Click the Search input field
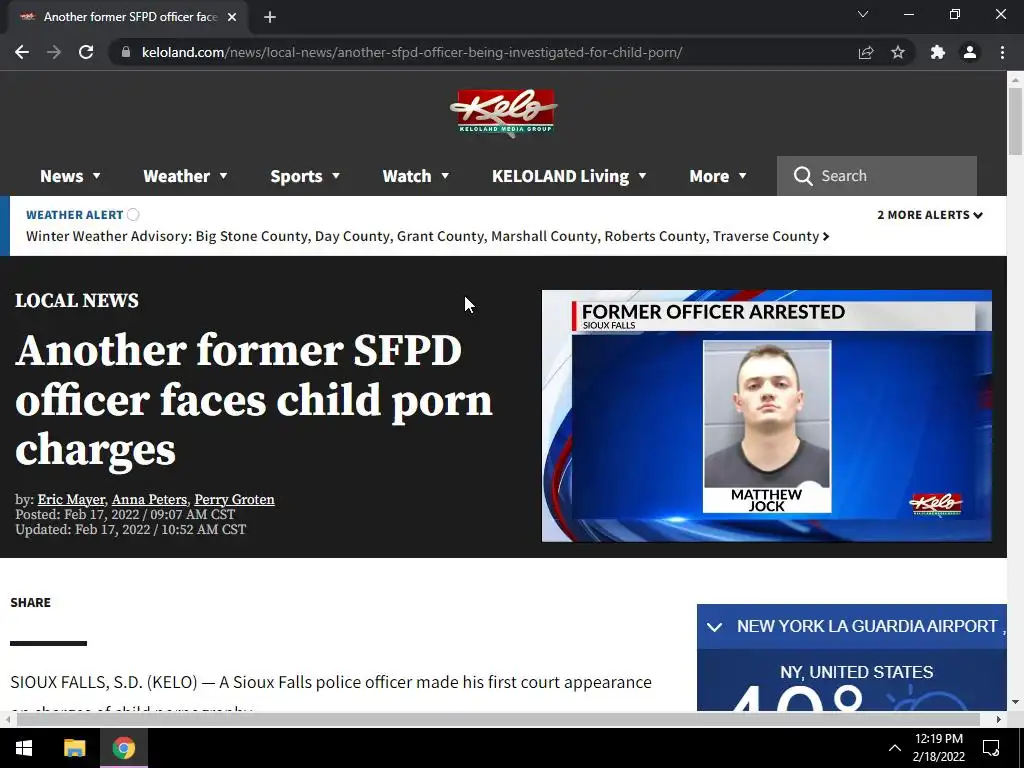This screenshot has width=1024, height=768. pyautogui.click(x=876, y=176)
